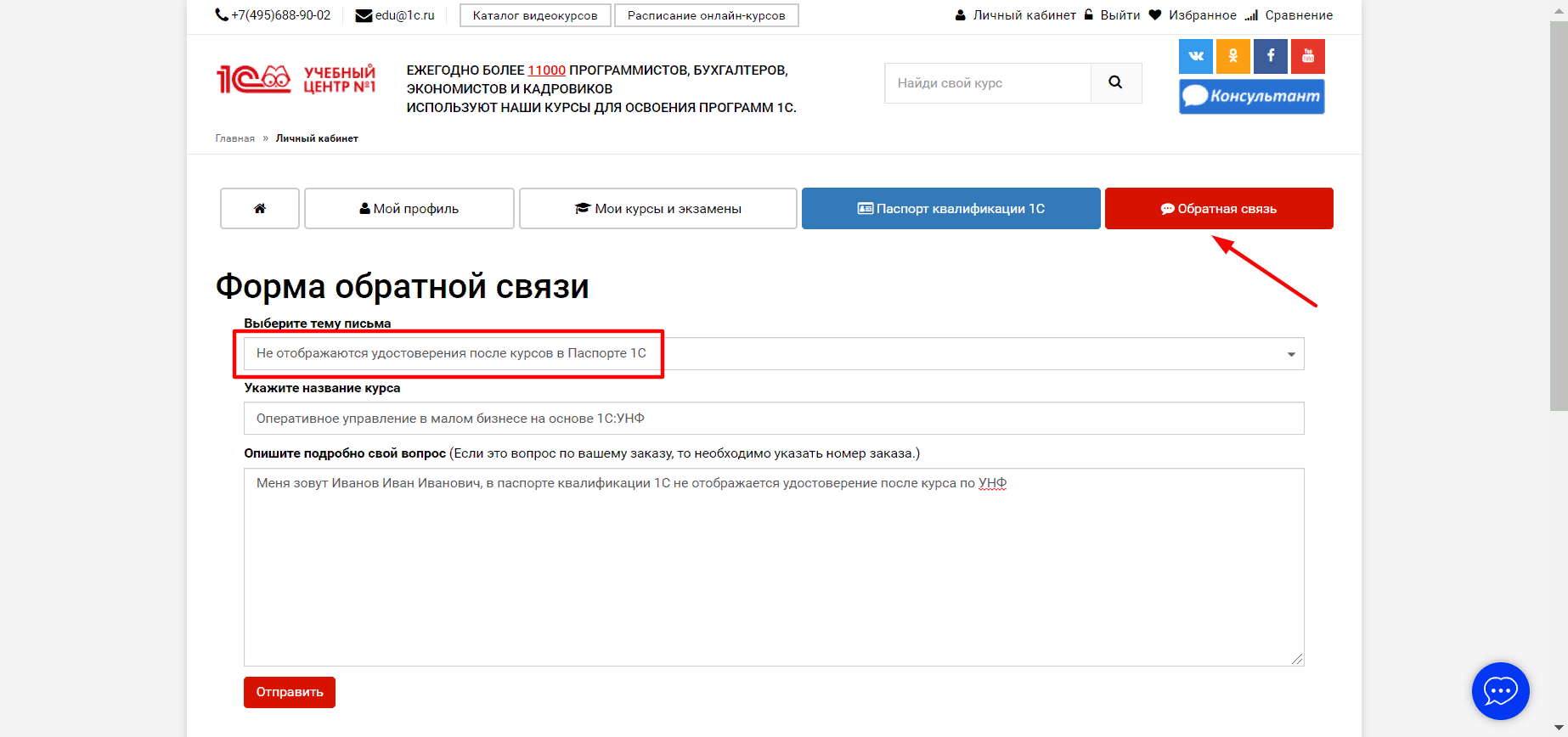
Task: Click the 1С Учебный центр logo
Action: point(296,80)
